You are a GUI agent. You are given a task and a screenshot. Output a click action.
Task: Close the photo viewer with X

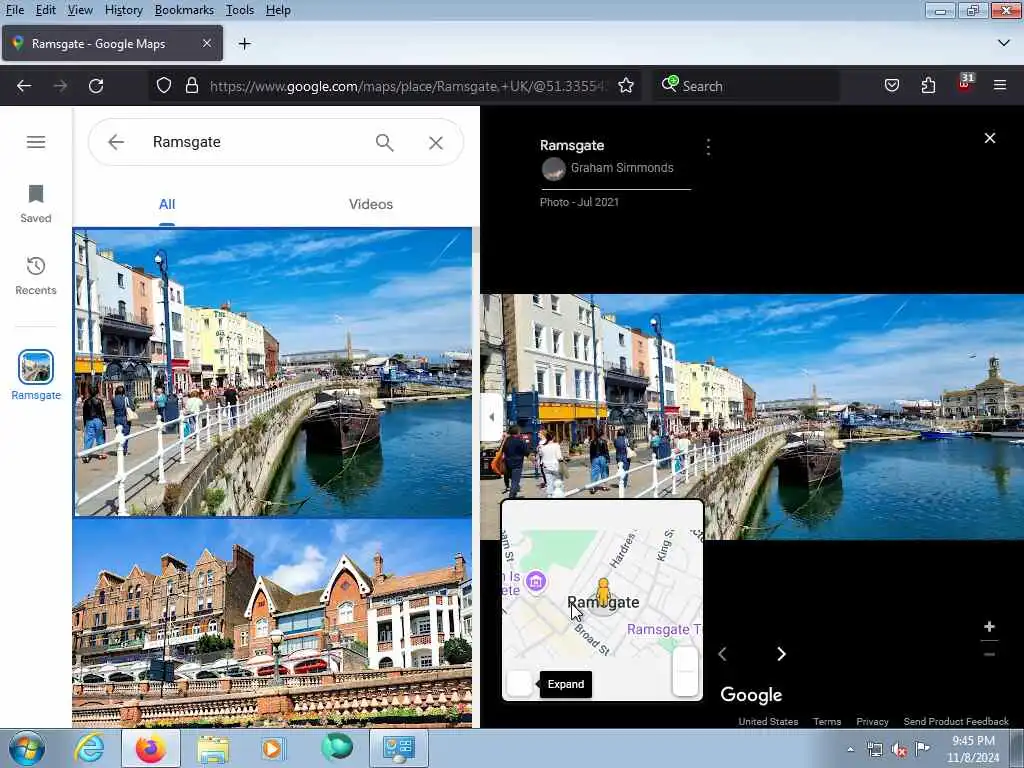click(989, 138)
